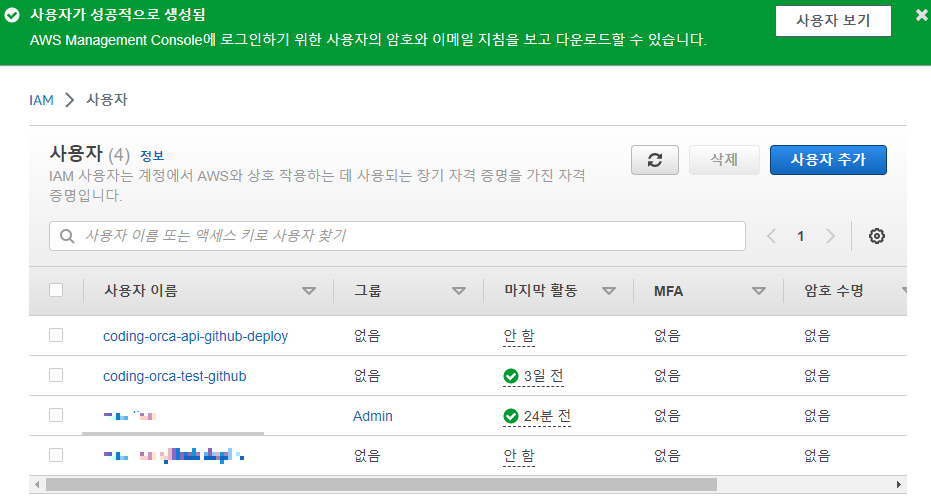The height and width of the screenshot is (504, 931).
Task: Check the coding-orca-api-github-deploy row checkbox
Action: click(56, 335)
